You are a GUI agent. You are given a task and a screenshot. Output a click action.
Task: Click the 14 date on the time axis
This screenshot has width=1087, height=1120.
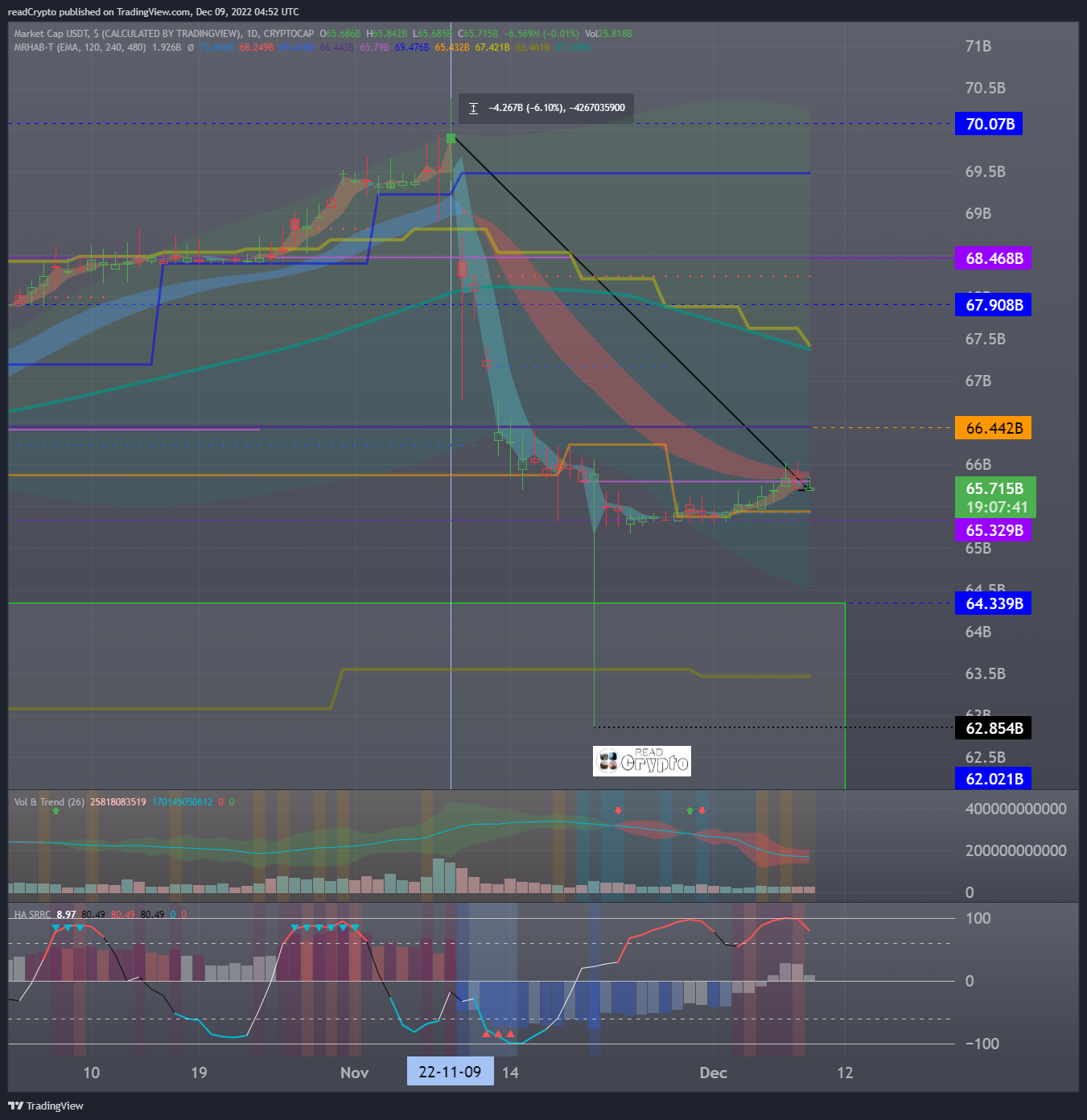(x=510, y=1073)
